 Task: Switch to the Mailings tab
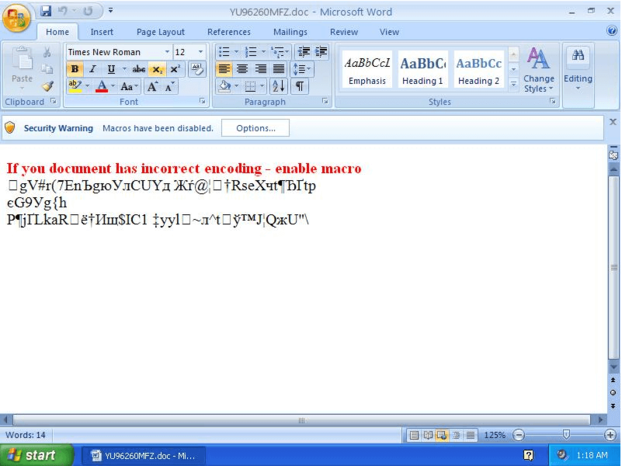[x=290, y=32]
